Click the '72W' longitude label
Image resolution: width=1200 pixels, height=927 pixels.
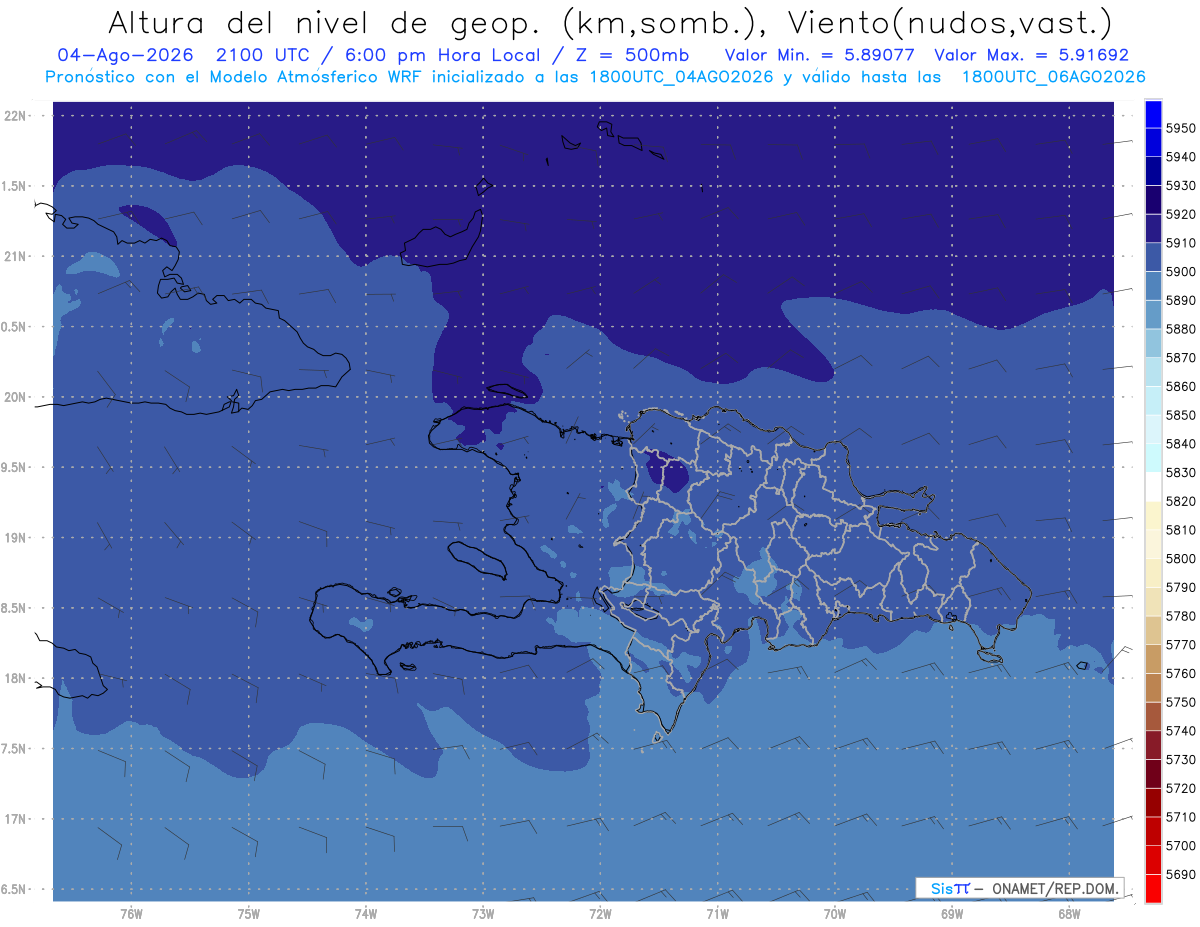600,913
